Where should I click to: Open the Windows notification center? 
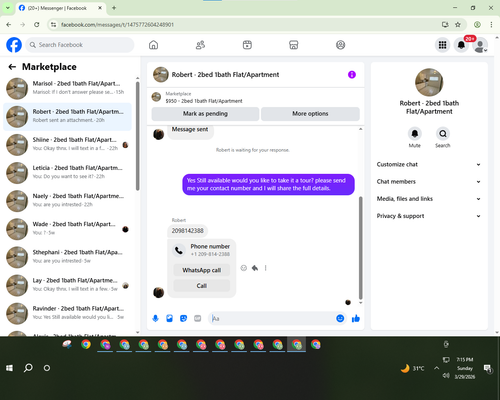[x=488, y=368]
